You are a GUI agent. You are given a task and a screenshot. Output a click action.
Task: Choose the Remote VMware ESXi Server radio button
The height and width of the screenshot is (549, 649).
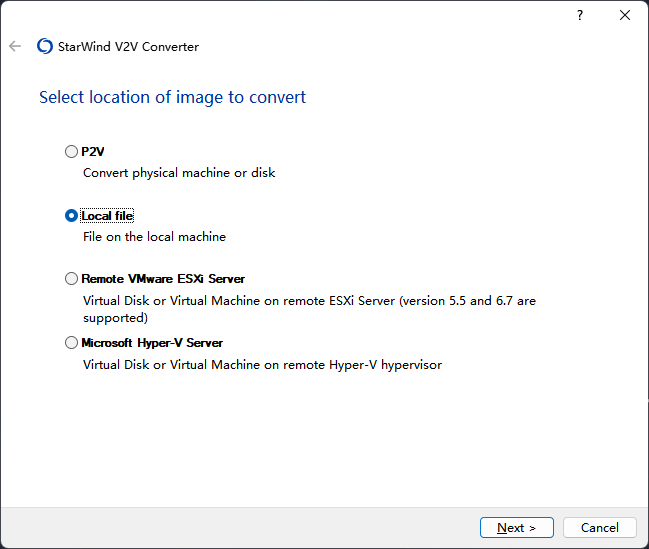71,279
